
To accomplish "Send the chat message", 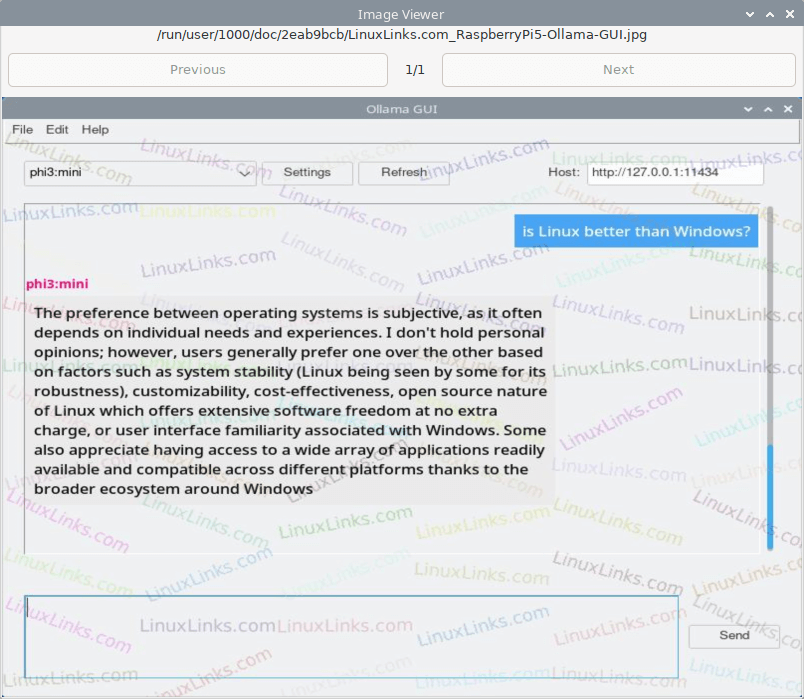I will click(x=734, y=636).
